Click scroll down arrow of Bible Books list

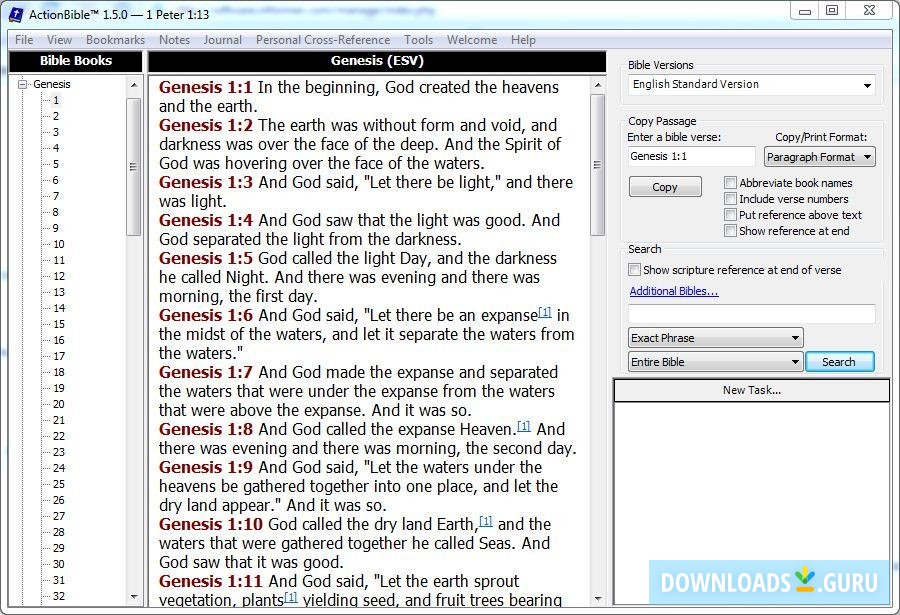(x=134, y=597)
